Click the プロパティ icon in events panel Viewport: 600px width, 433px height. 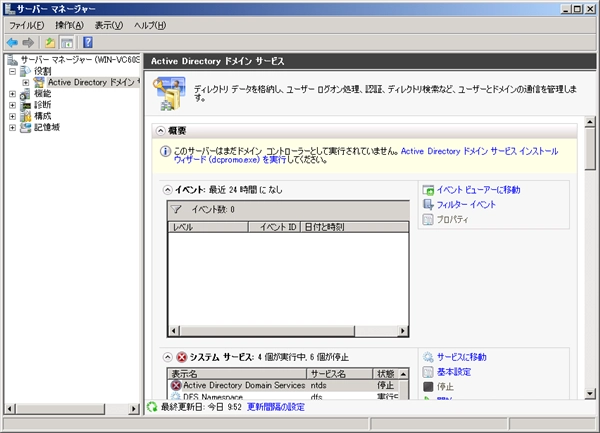(x=428, y=219)
